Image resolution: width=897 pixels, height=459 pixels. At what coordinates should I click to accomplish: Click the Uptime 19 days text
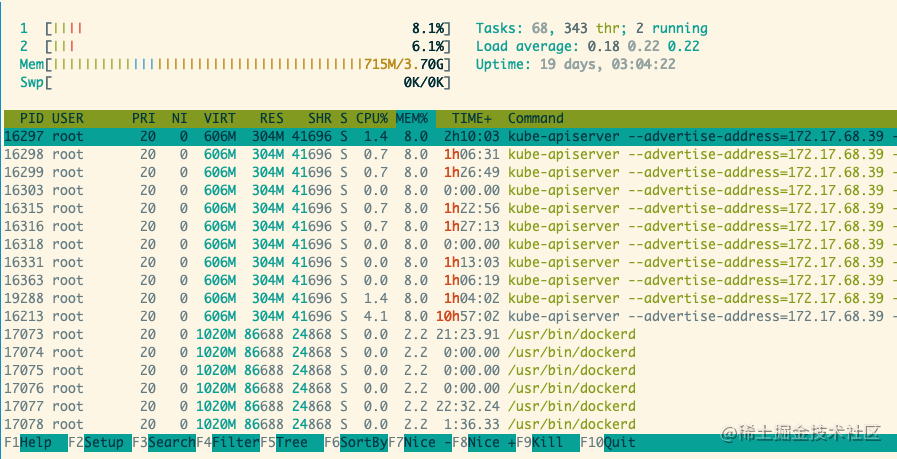click(575, 65)
